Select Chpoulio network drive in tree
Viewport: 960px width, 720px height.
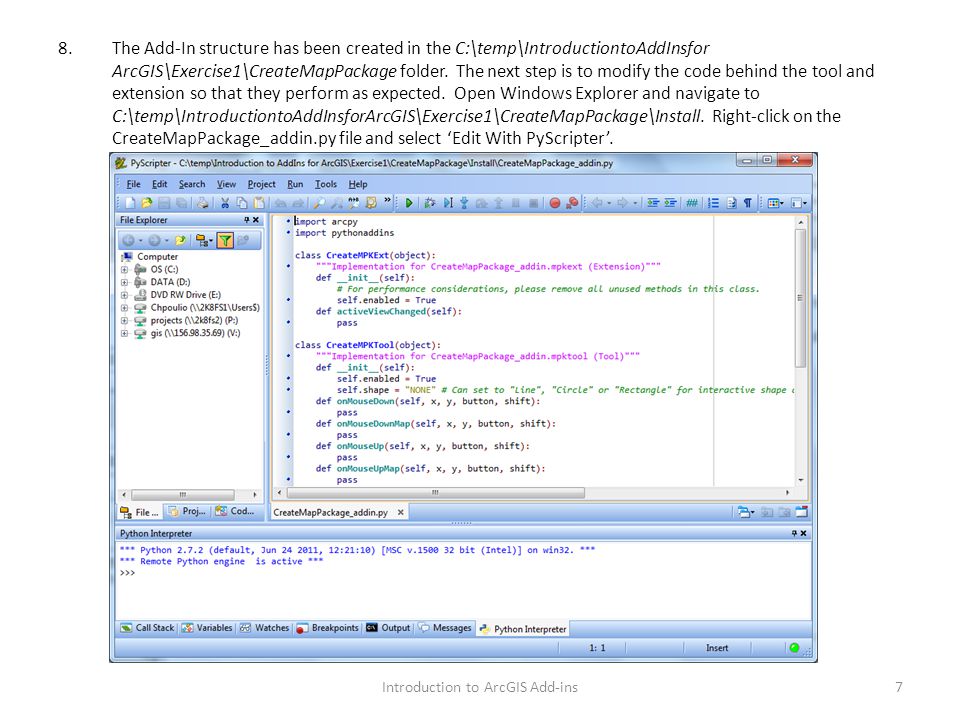click(205, 307)
